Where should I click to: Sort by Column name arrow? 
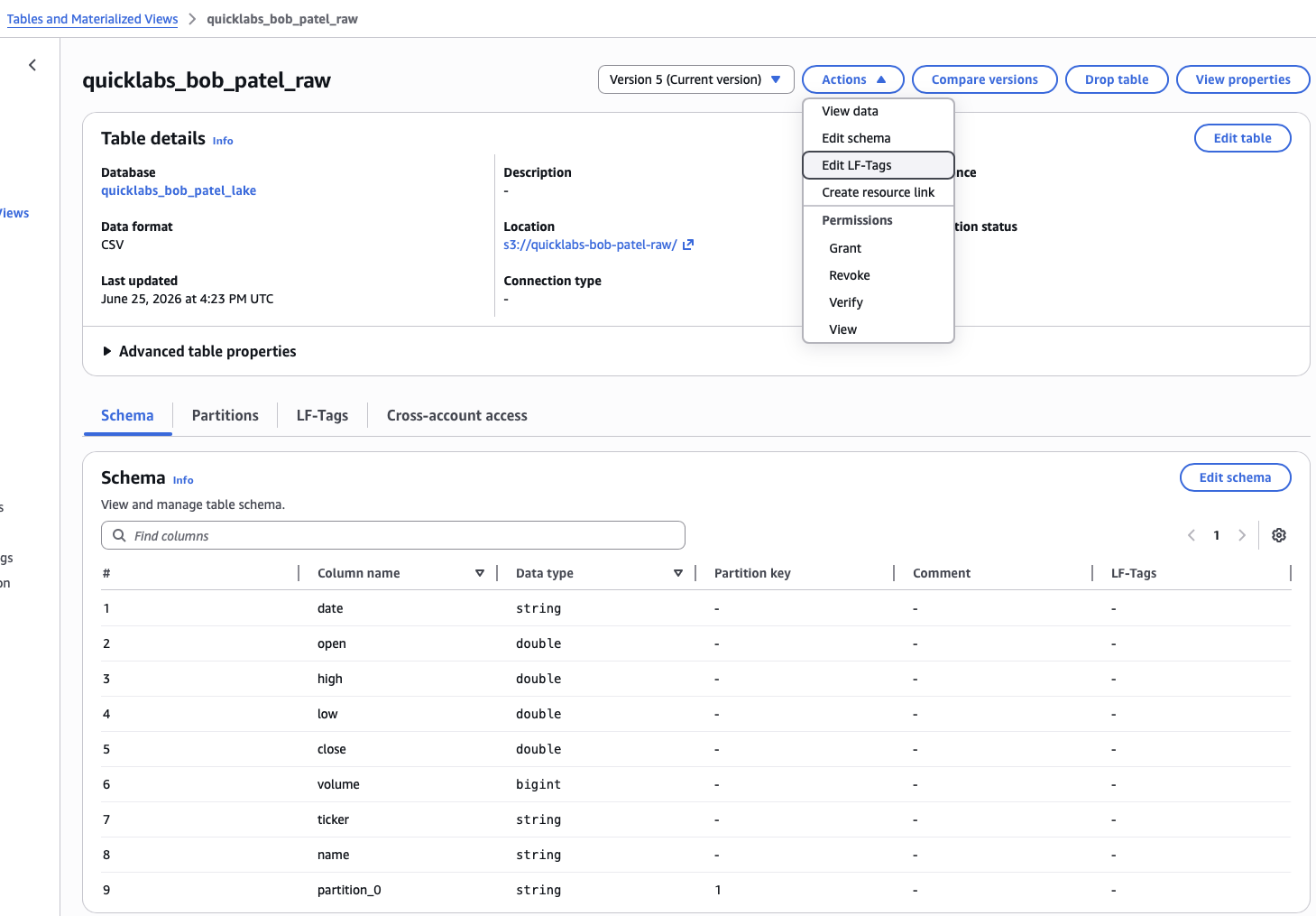coord(480,573)
